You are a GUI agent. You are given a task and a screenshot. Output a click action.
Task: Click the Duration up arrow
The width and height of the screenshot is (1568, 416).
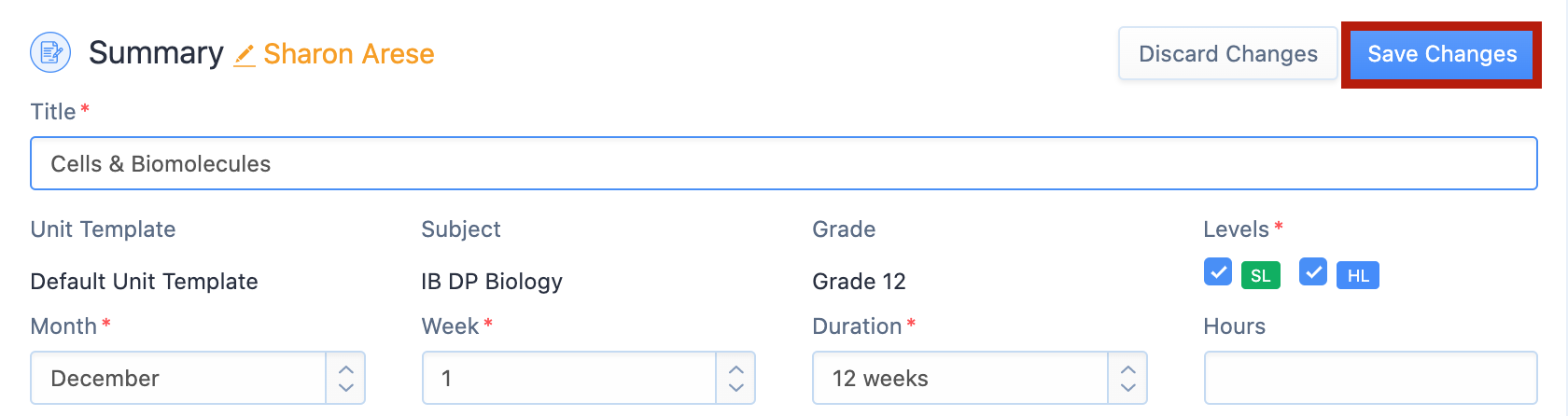[x=1128, y=369]
